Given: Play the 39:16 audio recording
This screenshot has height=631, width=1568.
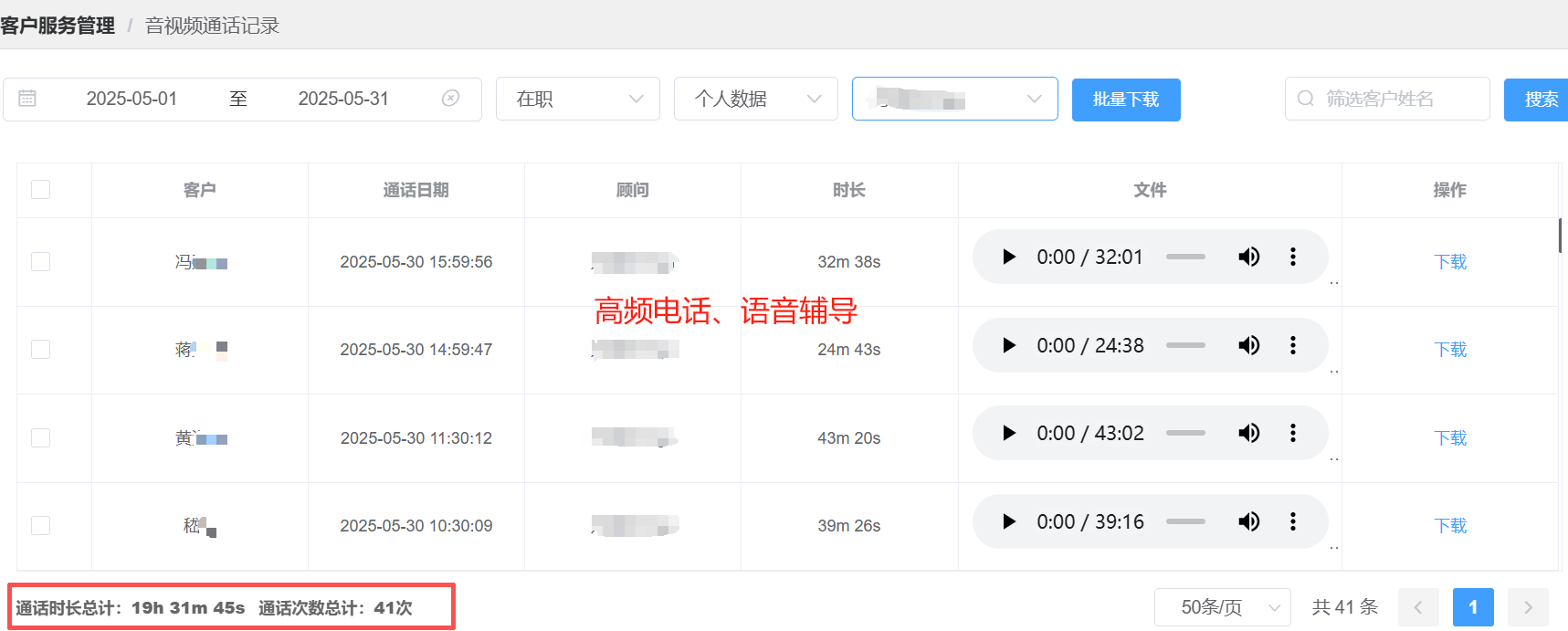Looking at the screenshot, I should click(1008, 521).
